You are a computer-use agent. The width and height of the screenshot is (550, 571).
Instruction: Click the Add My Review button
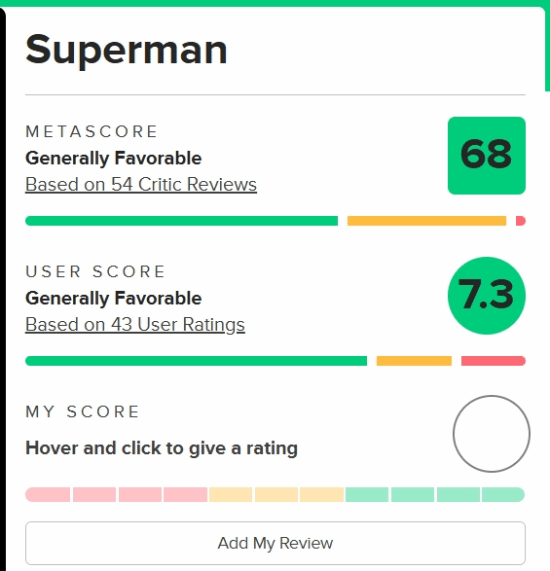275,543
